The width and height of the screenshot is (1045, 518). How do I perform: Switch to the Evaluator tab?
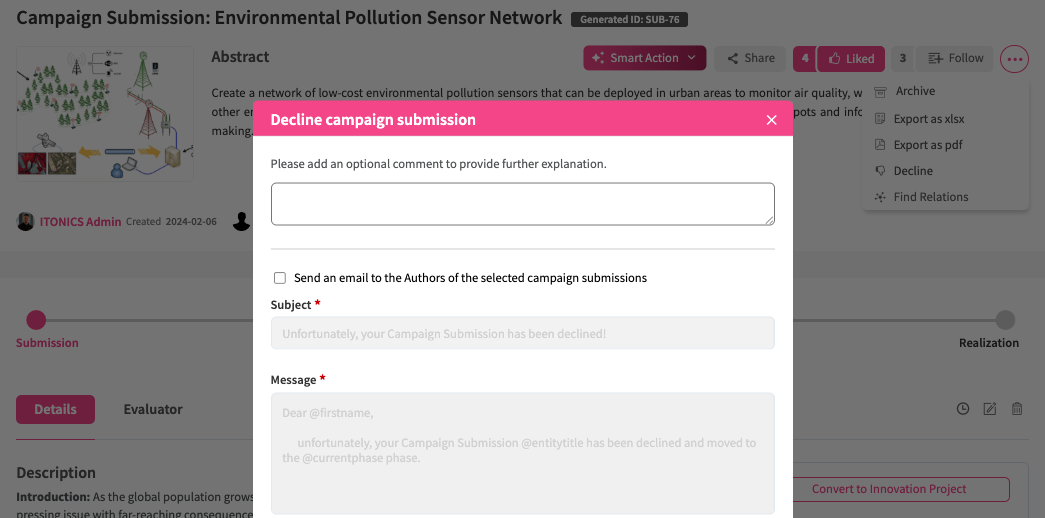[153, 409]
